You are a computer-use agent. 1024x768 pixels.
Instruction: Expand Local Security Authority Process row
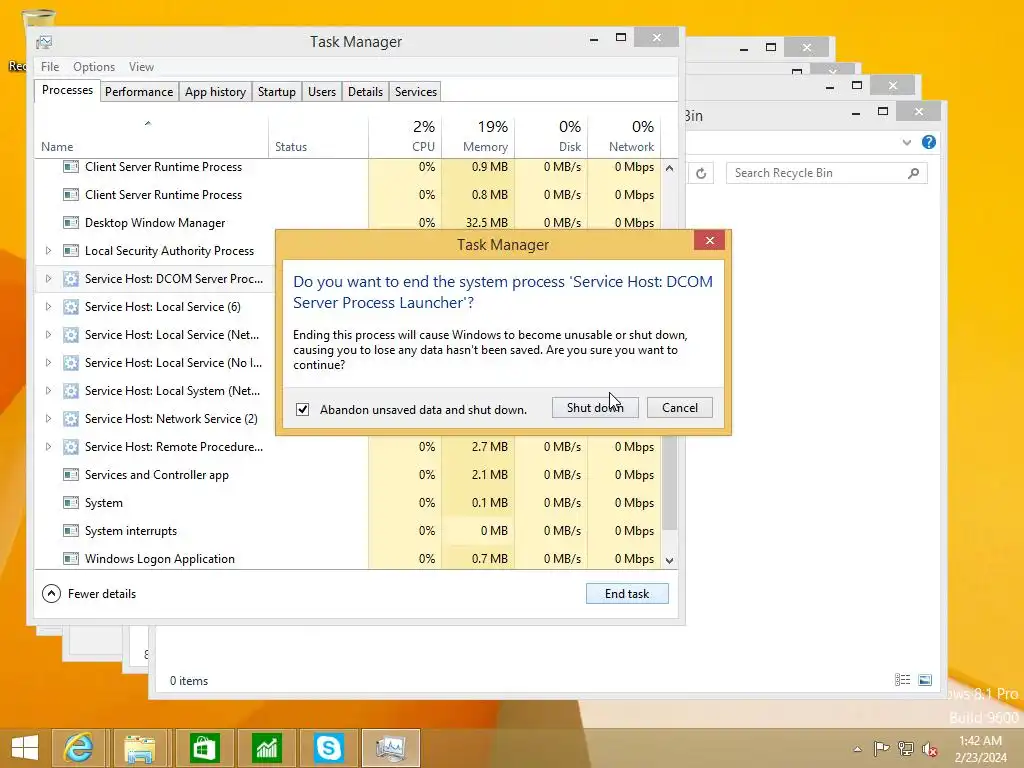48,251
